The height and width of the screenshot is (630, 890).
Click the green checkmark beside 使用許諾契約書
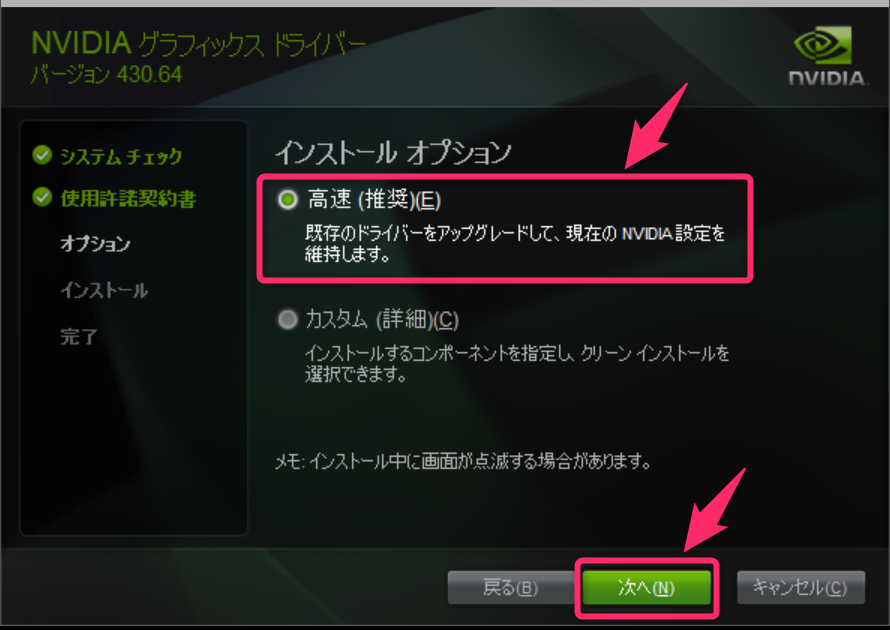coord(43,197)
